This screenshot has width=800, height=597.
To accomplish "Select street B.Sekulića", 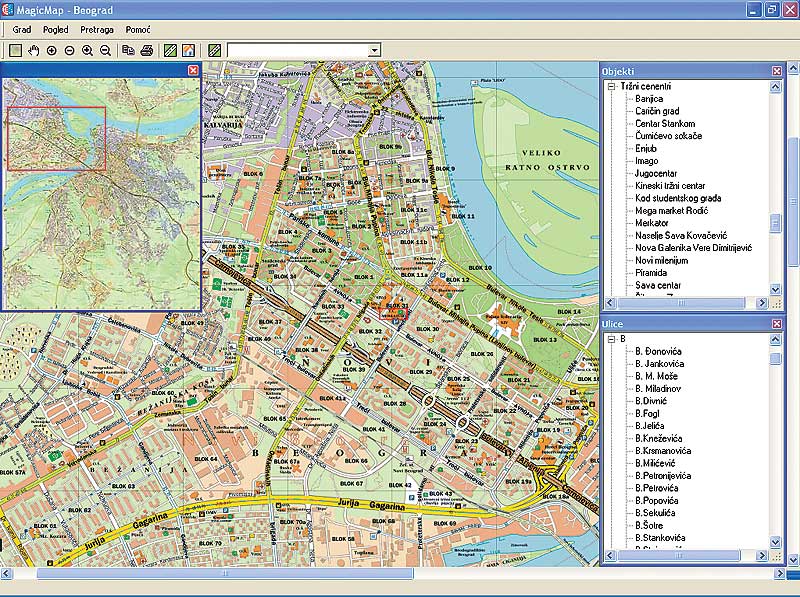I will pos(655,513).
